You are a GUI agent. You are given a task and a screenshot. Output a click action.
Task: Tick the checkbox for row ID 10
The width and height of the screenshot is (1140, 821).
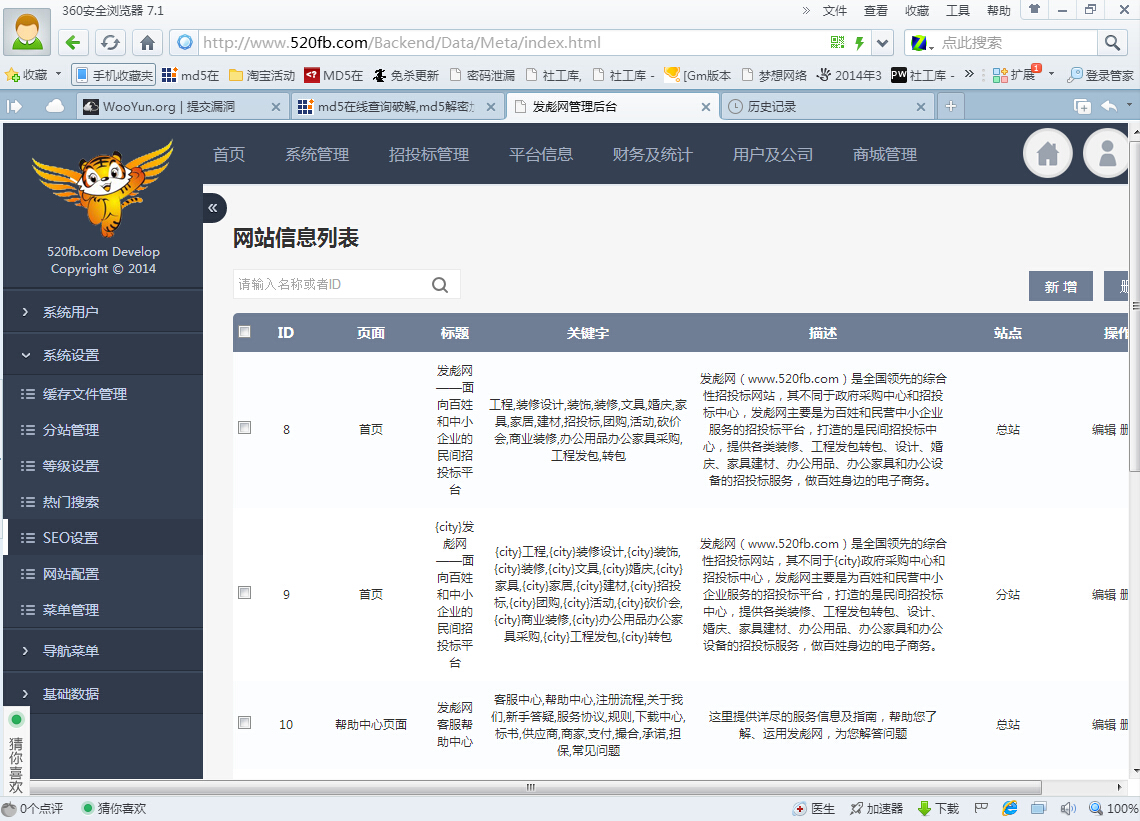pyautogui.click(x=245, y=722)
